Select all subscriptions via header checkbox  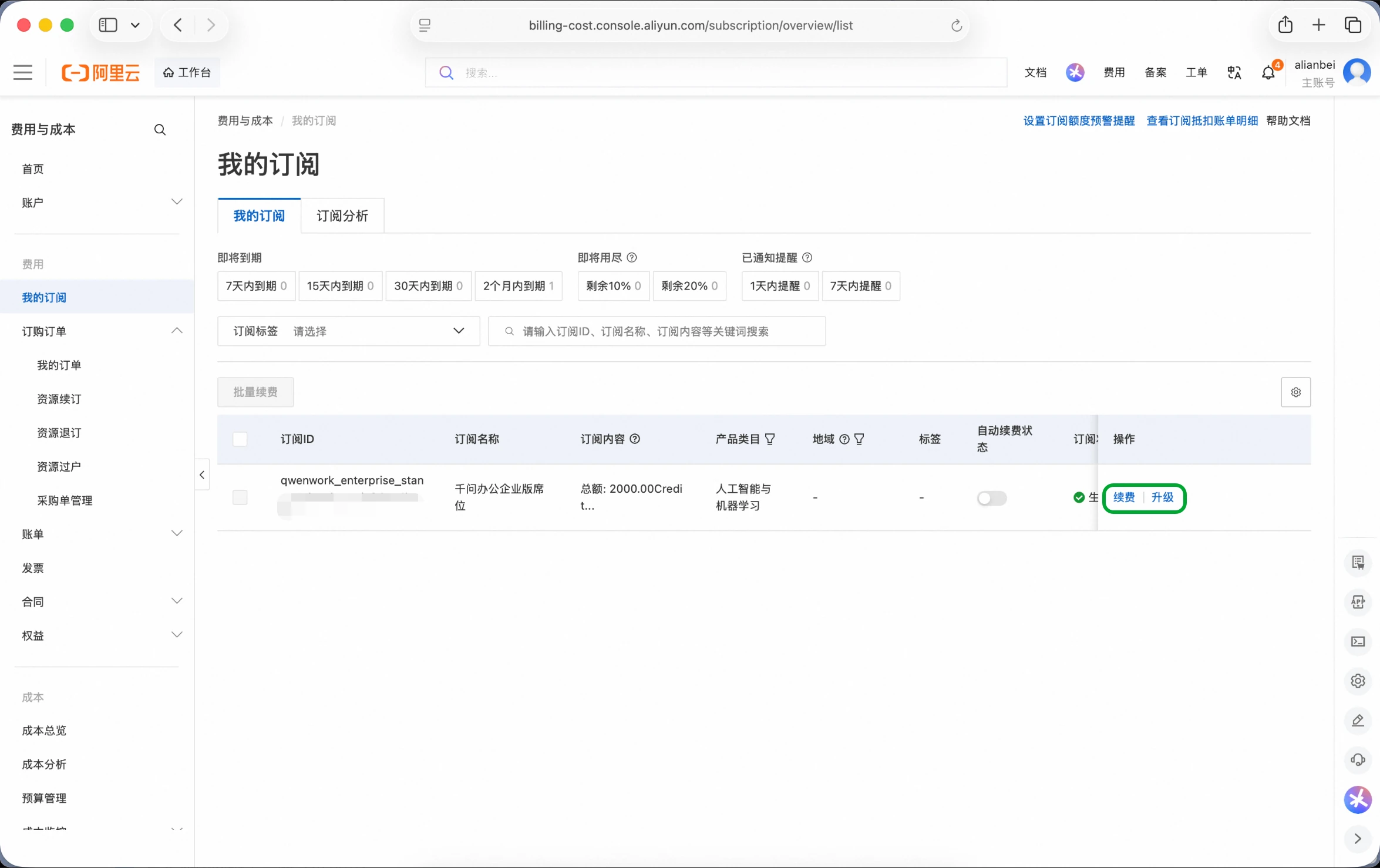[x=240, y=439]
